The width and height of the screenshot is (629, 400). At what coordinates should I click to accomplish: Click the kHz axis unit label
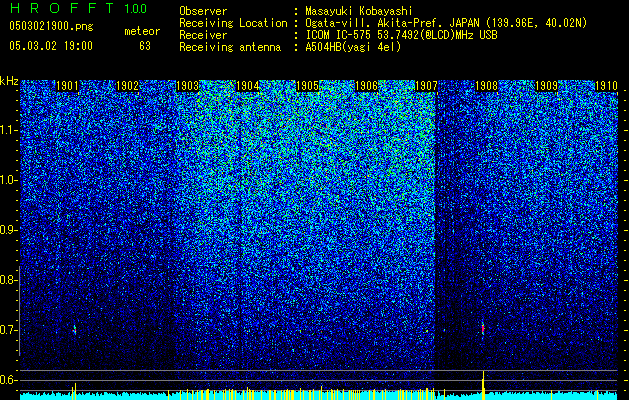tap(9, 81)
